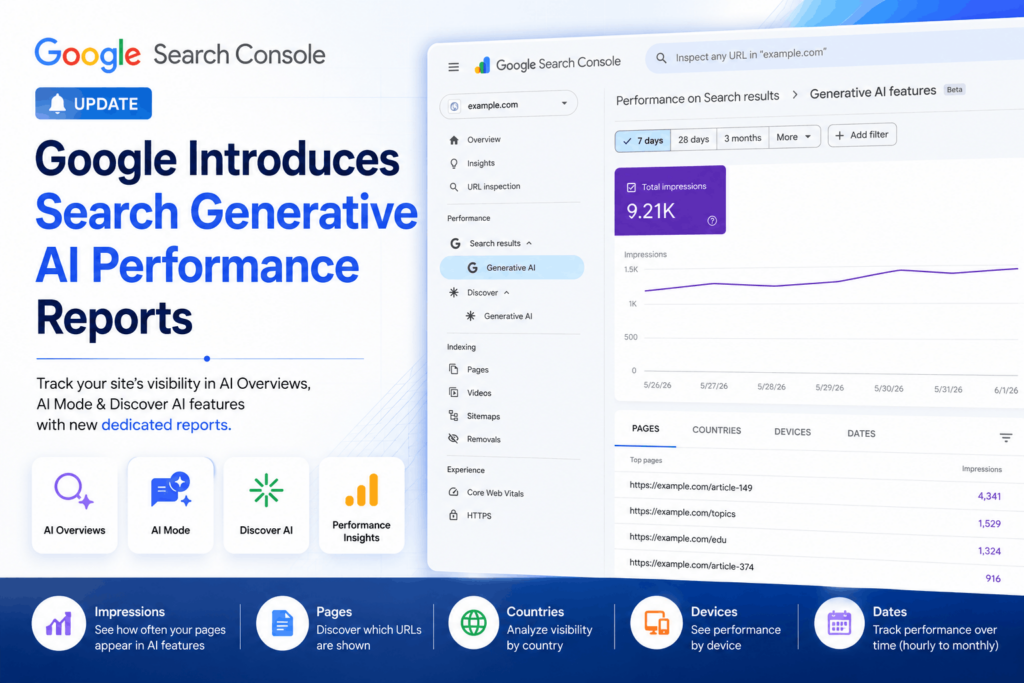1024x683 pixels.
Task: Click the 916 impressions value
Action: [x=993, y=578]
